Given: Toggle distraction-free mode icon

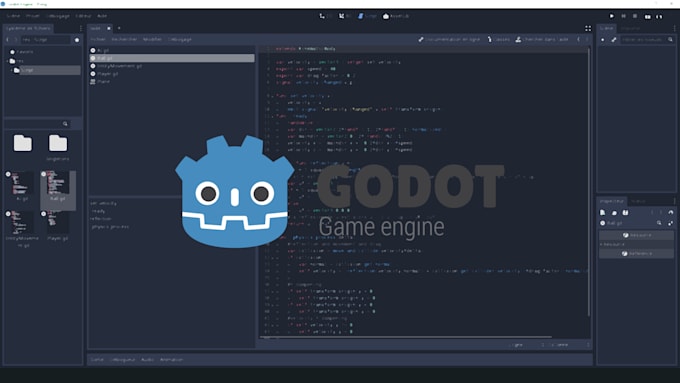Looking at the screenshot, I should point(588,28).
